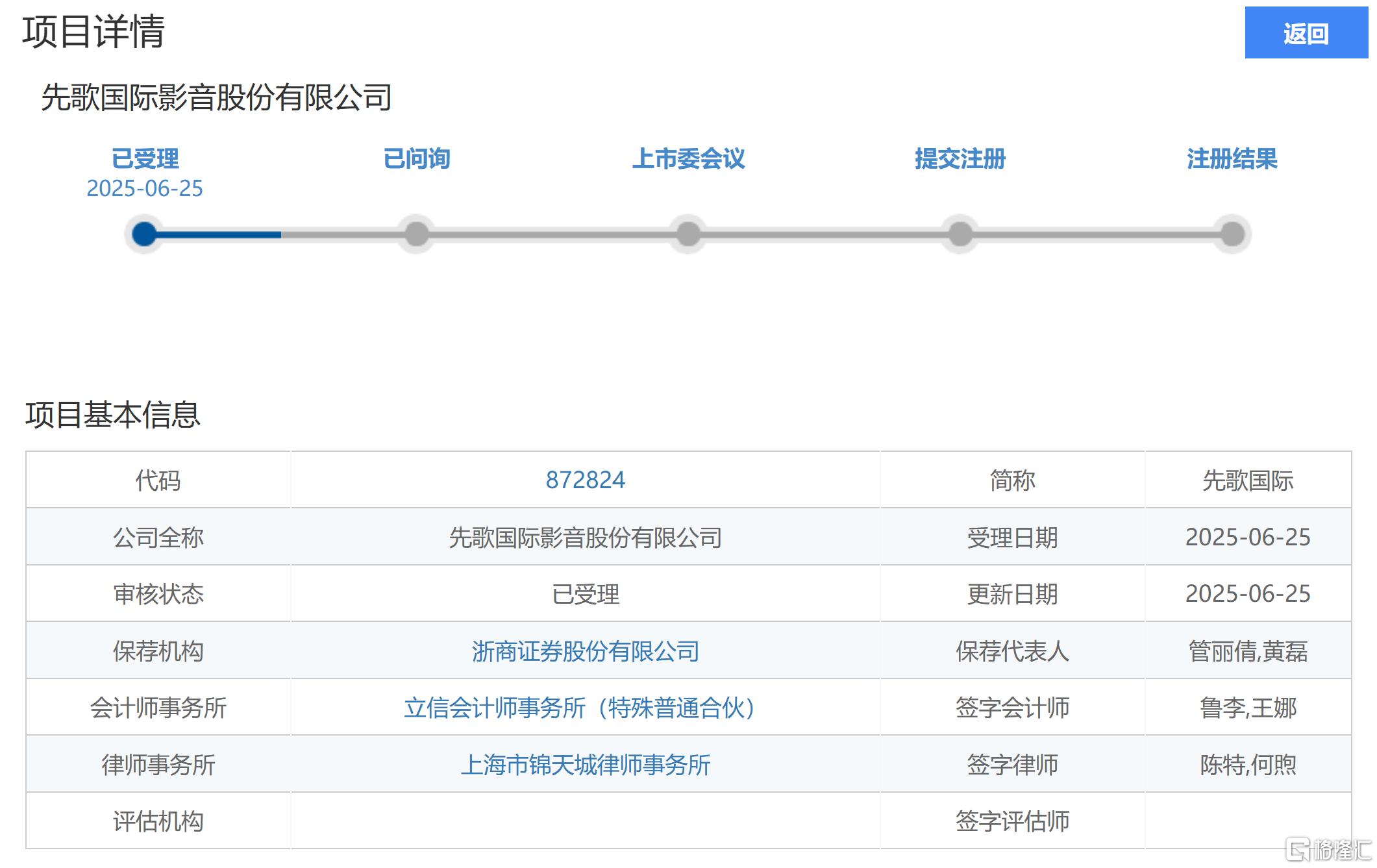Click the 项目基本信息 section heading
This screenshot has height=868, width=1377.
(x=113, y=414)
